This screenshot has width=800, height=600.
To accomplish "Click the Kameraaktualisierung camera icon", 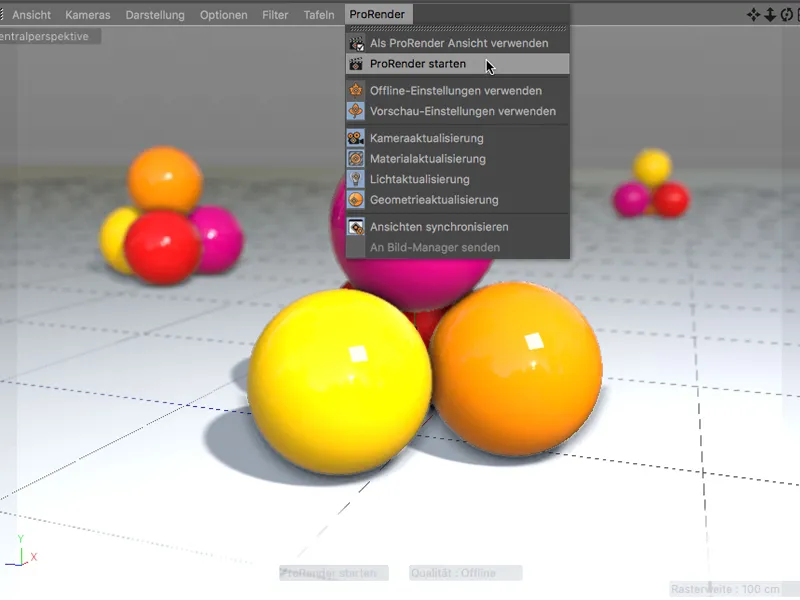I will [x=356, y=138].
